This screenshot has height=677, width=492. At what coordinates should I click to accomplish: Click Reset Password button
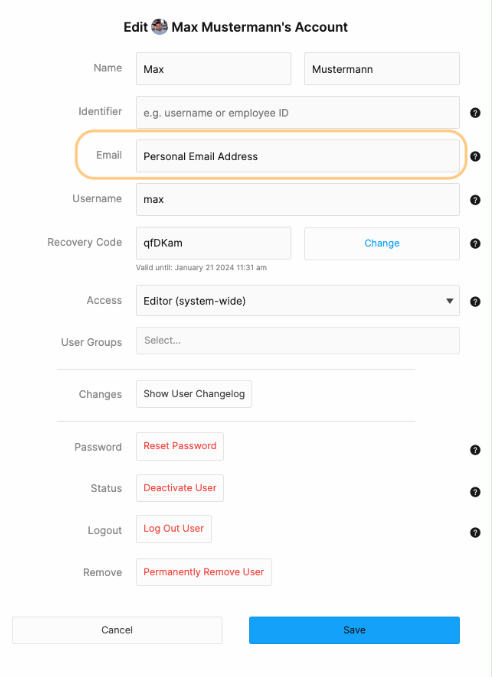coord(180,446)
